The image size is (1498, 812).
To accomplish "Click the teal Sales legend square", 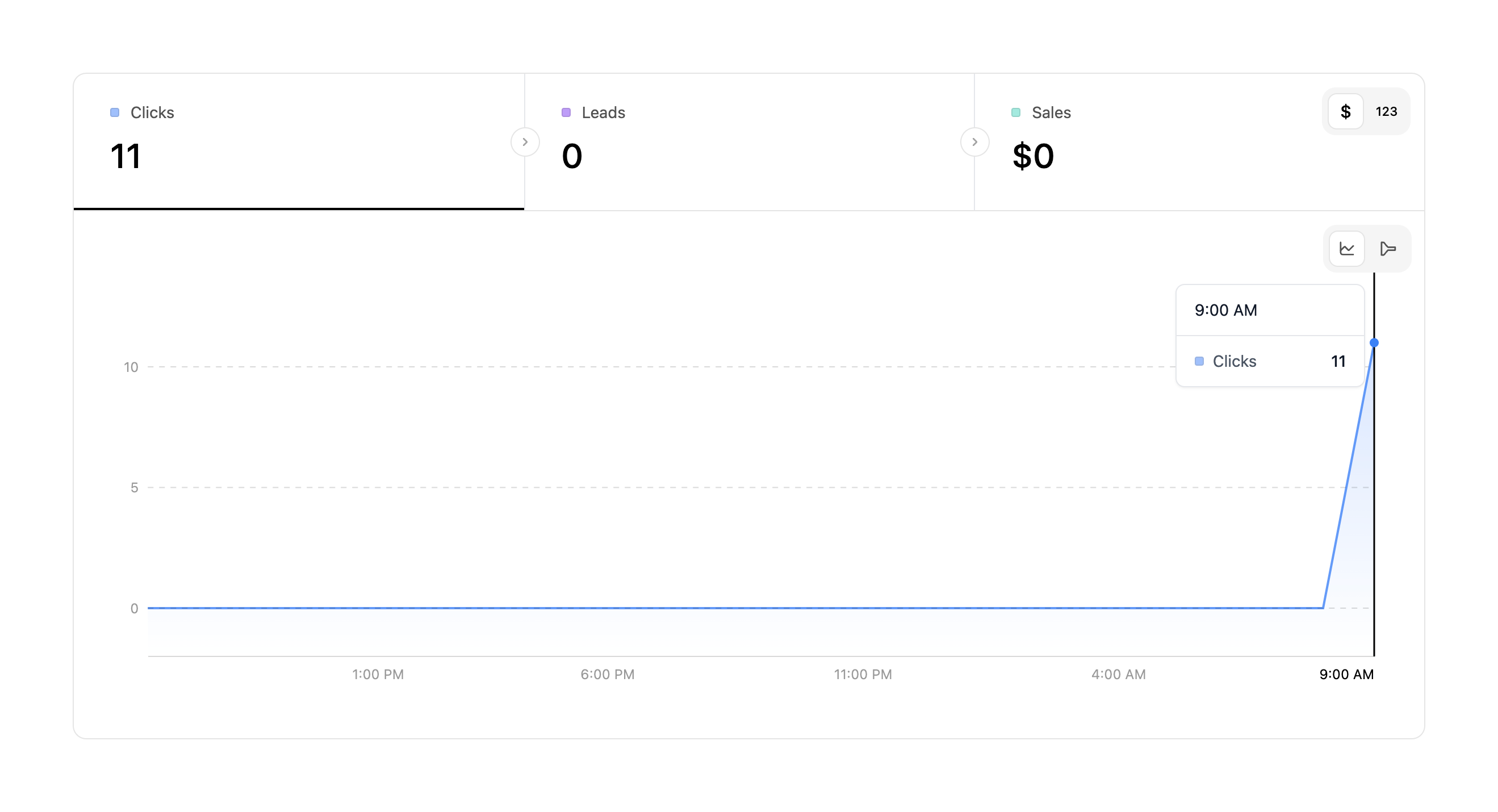I will point(1015,112).
